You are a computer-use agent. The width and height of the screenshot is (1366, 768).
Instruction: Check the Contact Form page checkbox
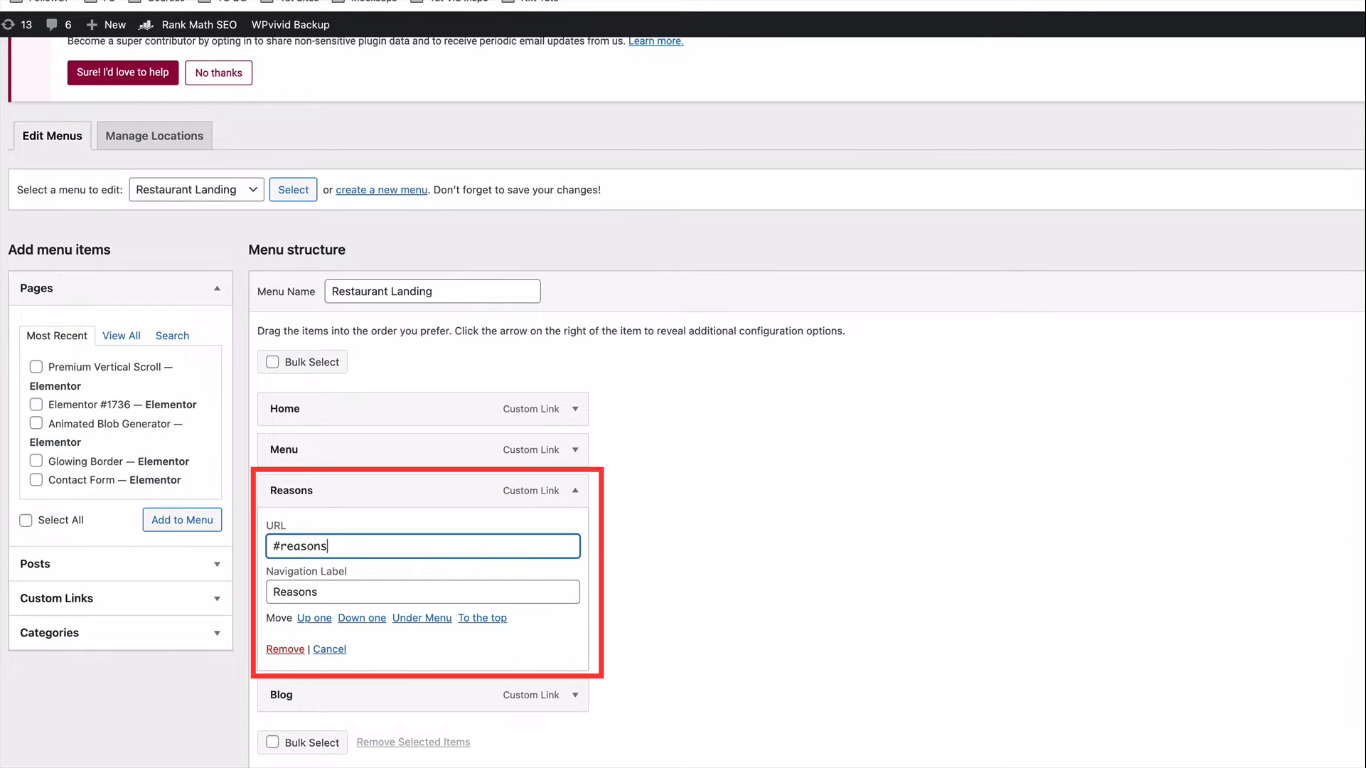tap(36, 480)
